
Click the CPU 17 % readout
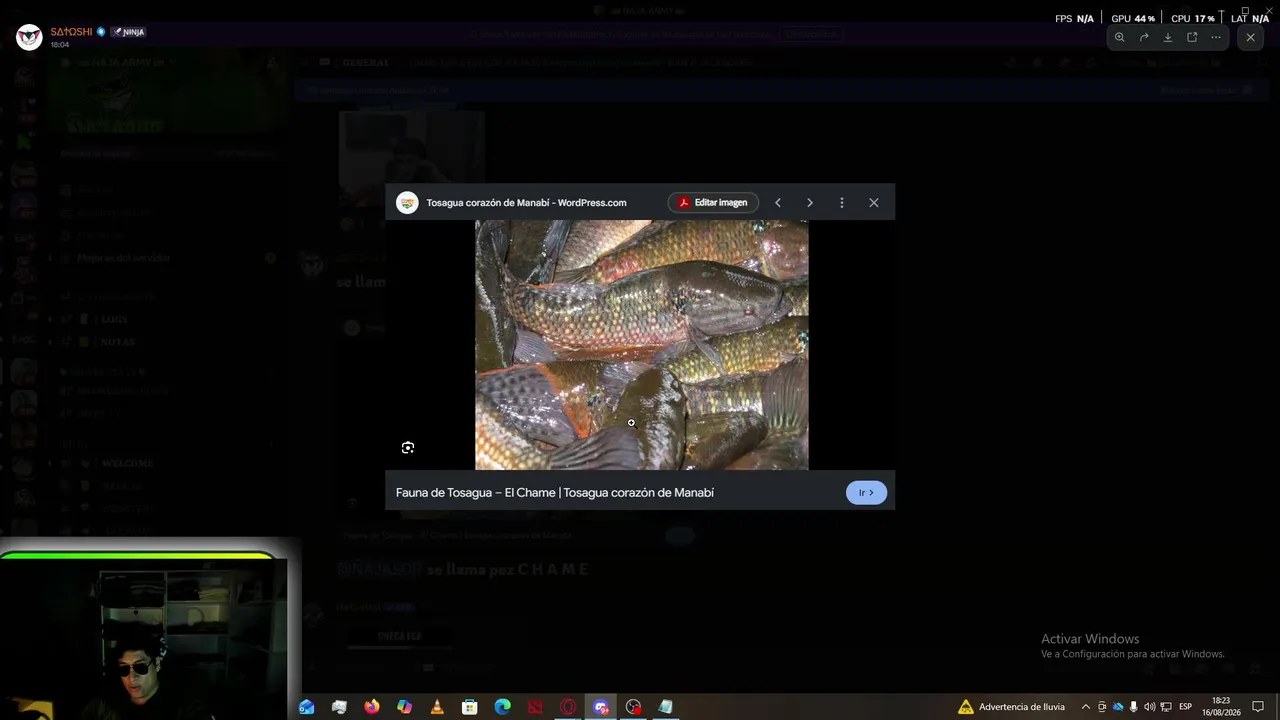[x=1193, y=19]
